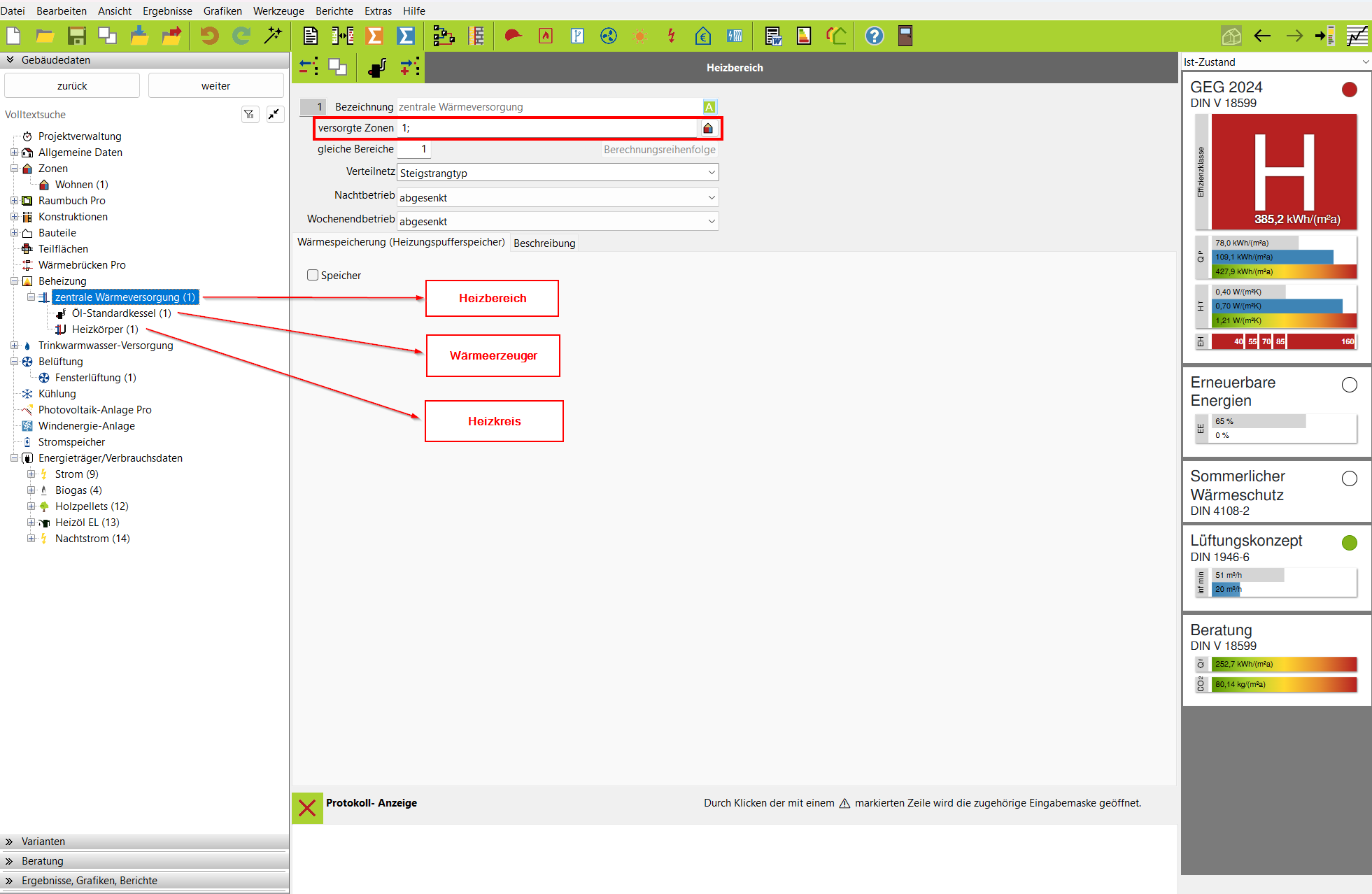Click the blue question mark help icon
Screen dimensions: 1372x894
tap(874, 36)
